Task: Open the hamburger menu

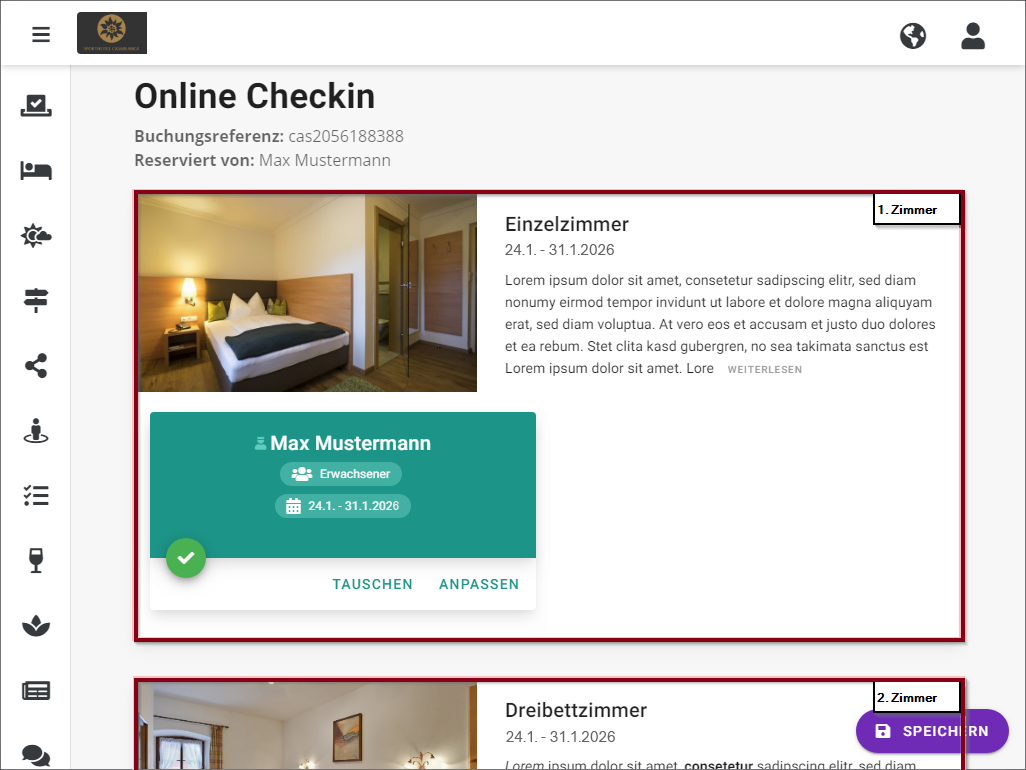Action: click(40, 33)
